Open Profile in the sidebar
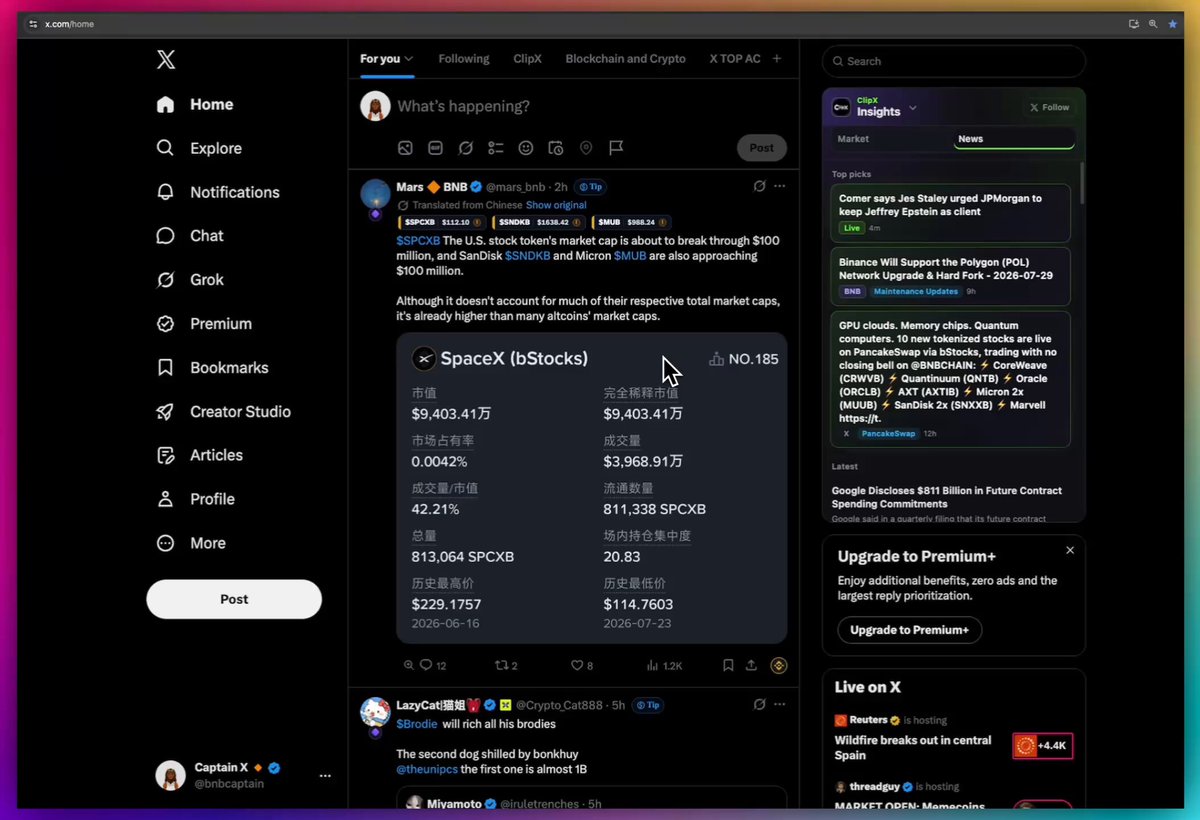Viewport: 1200px width, 820px height. coord(196,499)
